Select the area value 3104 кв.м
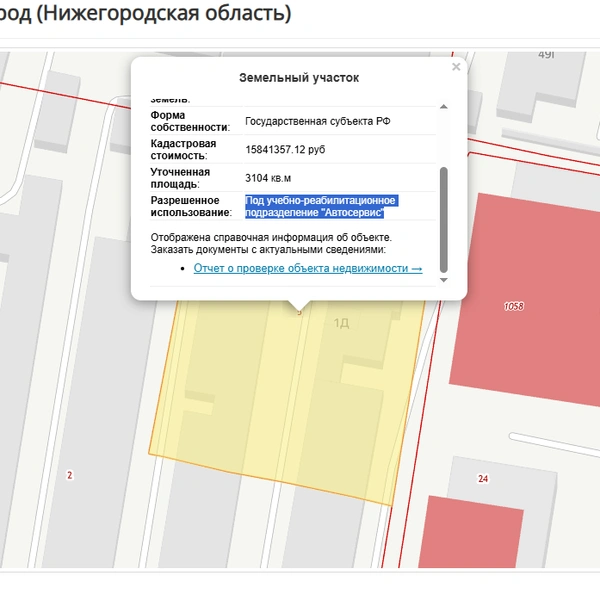The height and width of the screenshot is (600, 600). (268, 178)
